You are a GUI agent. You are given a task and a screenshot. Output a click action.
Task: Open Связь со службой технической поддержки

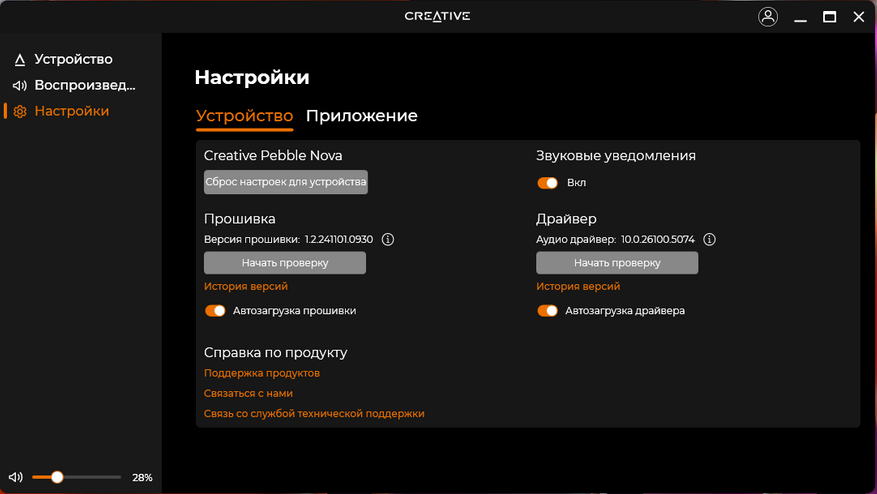click(x=314, y=413)
